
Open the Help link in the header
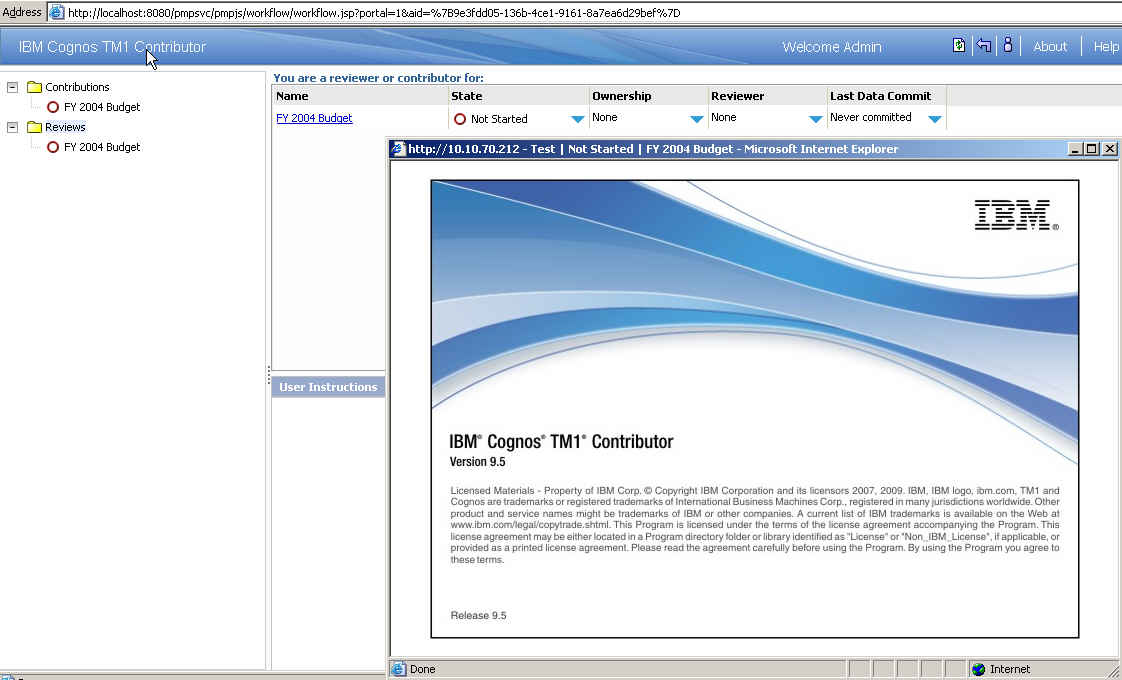click(1106, 47)
